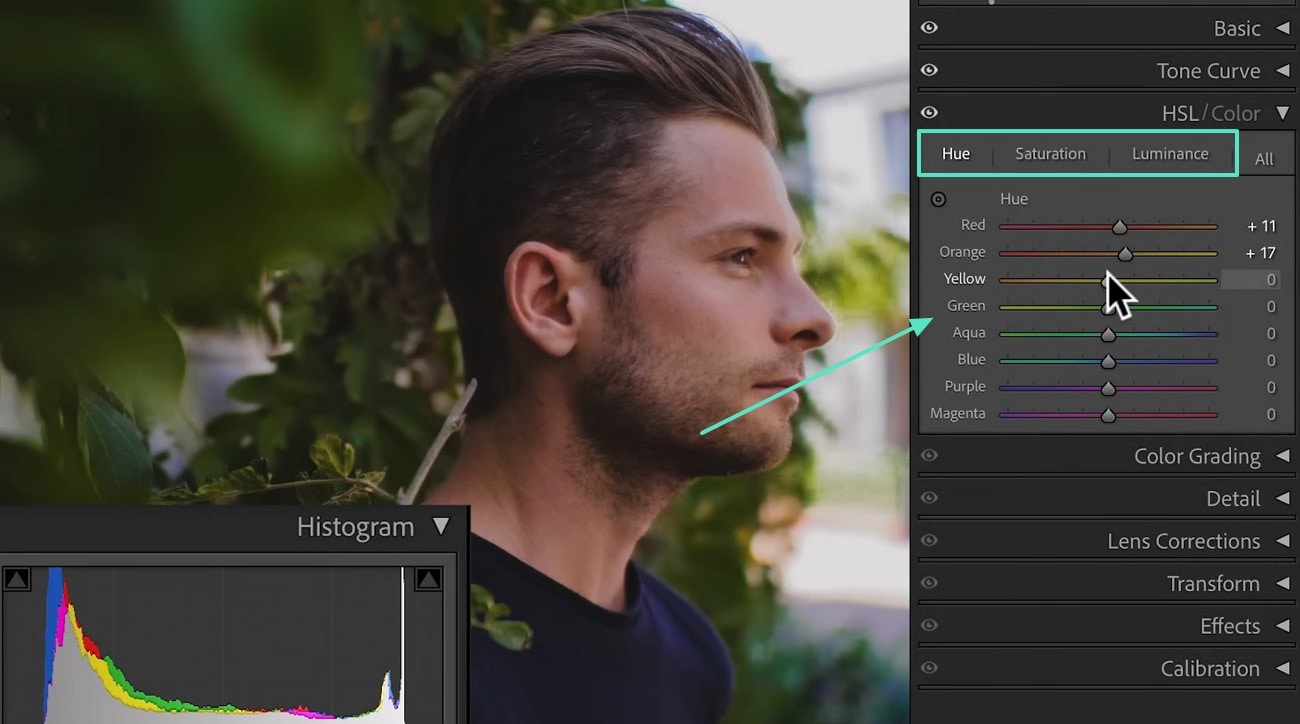Image resolution: width=1300 pixels, height=724 pixels.
Task: Expand the Basic panel triangle
Action: [1282, 28]
